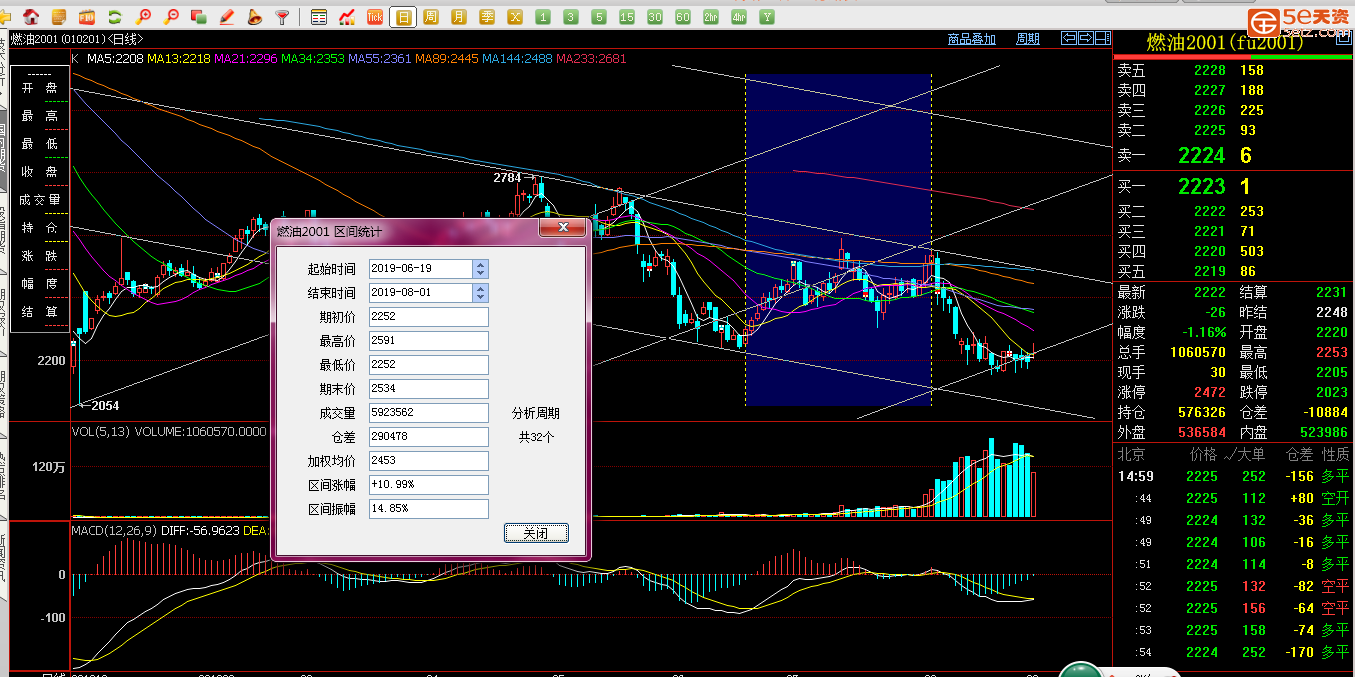Click the orange notebook toolbar icon
1355x677 pixels.
click(x=59, y=17)
